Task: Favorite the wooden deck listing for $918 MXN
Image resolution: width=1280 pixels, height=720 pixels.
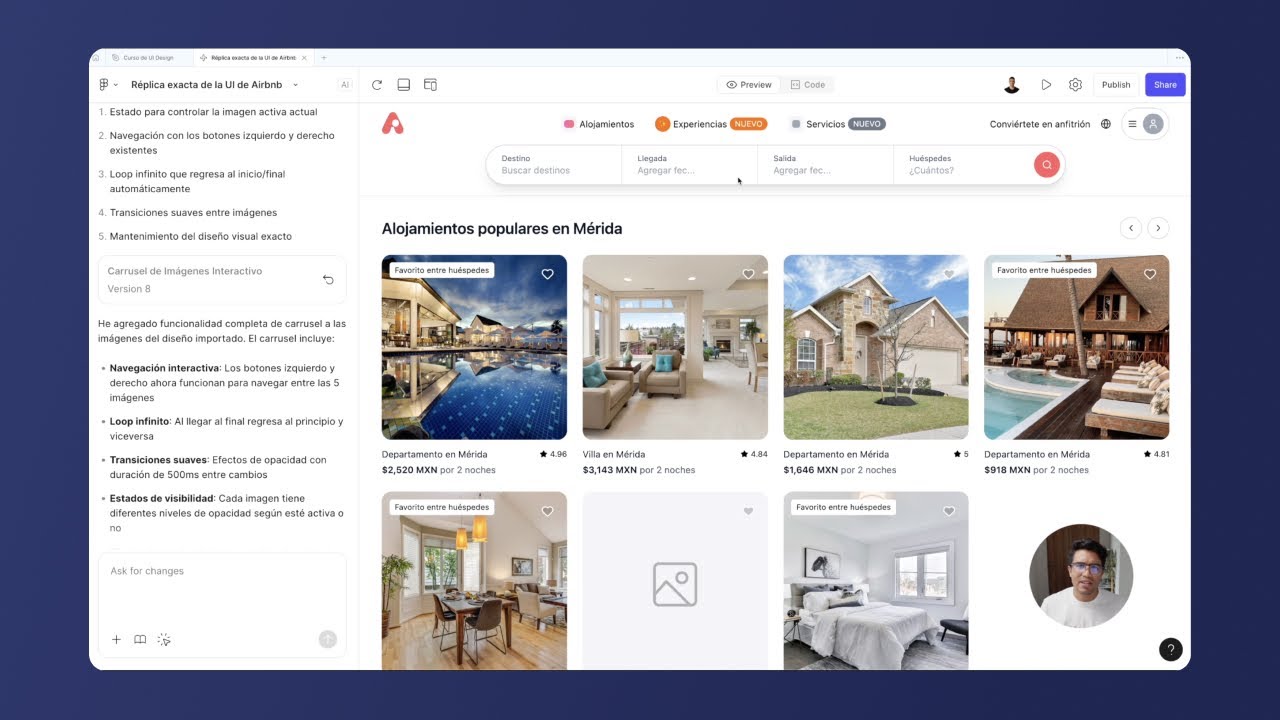Action: [x=1150, y=274]
